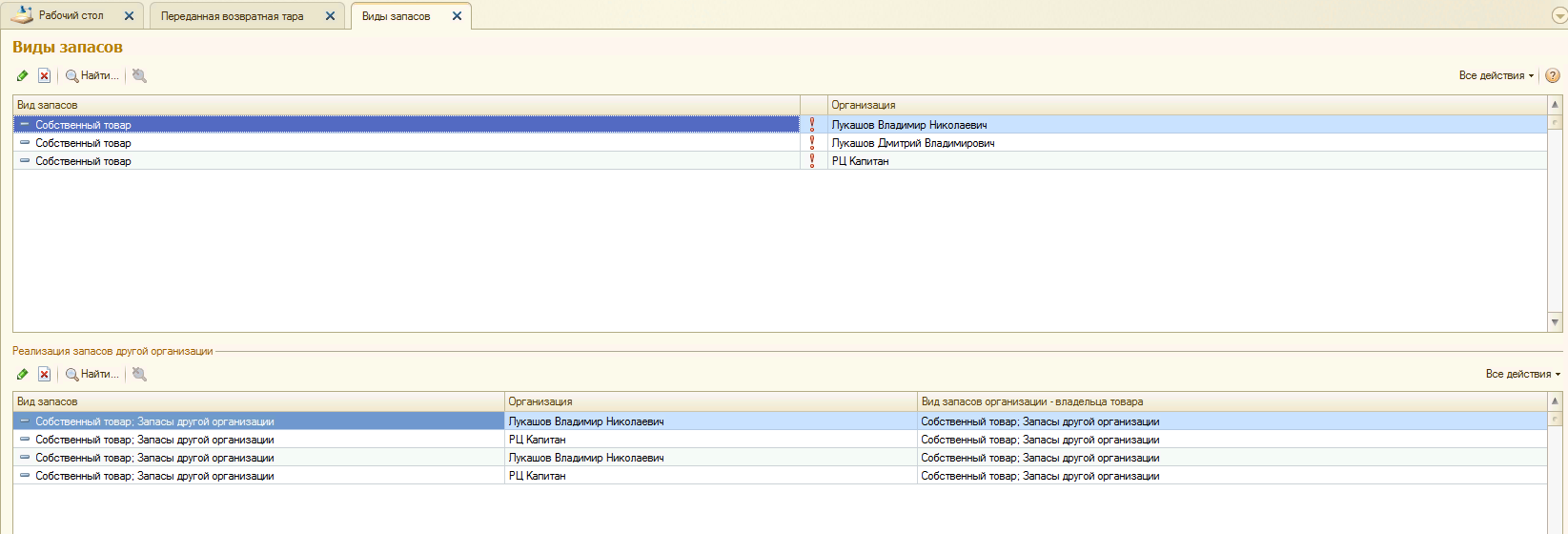The image size is (1568, 534).
Task: Click the top Найти... search button
Action: [x=92, y=76]
